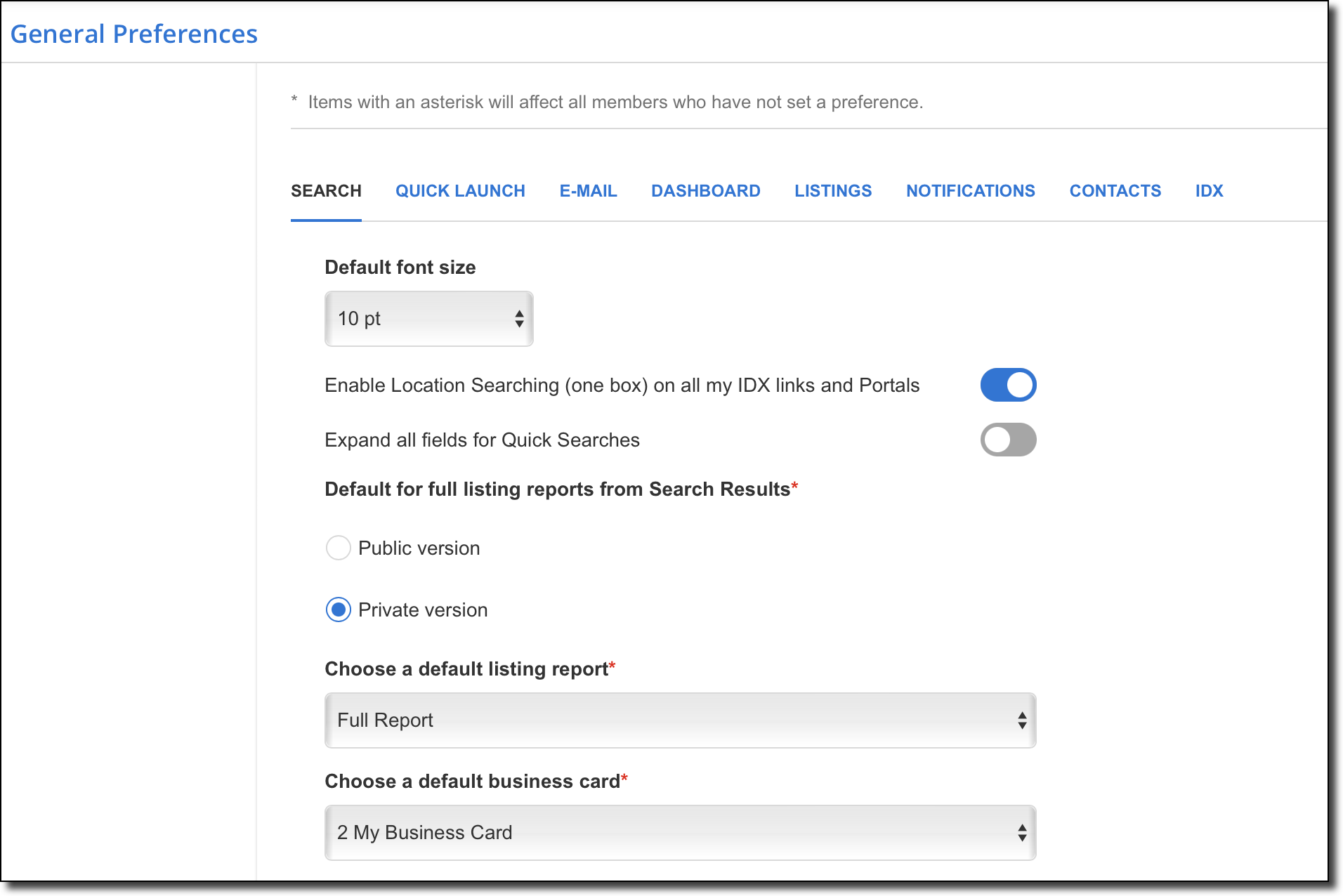1343x896 pixels.
Task: Open the default business card dropdown
Action: [680, 833]
